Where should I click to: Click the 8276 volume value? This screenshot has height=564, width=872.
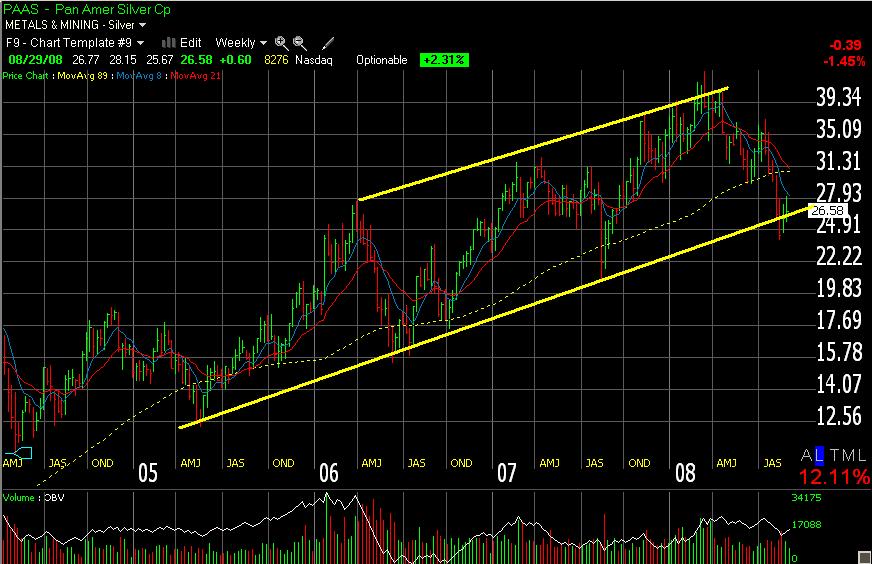pyautogui.click(x=276, y=60)
